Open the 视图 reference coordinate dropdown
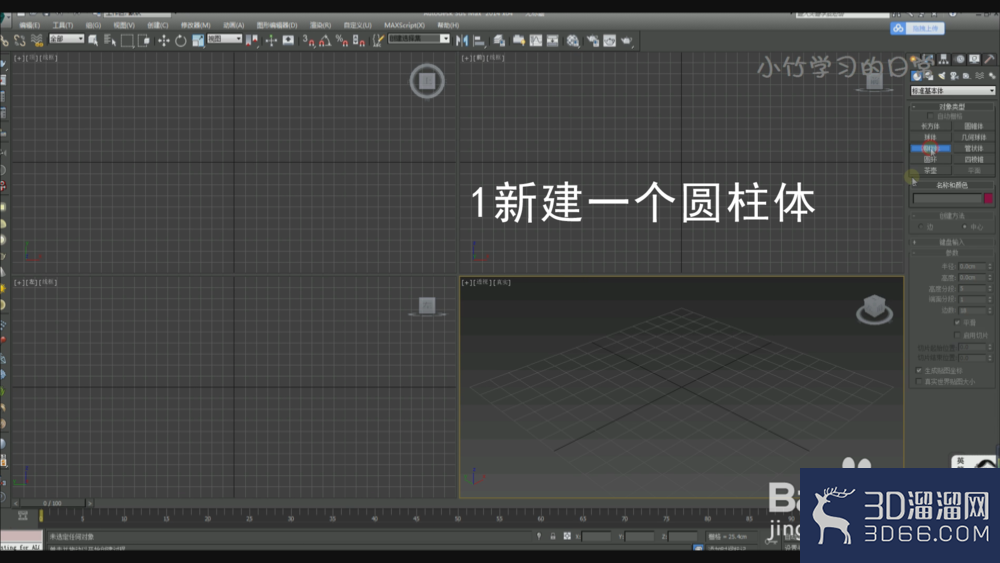The image size is (1000, 563). click(224, 39)
